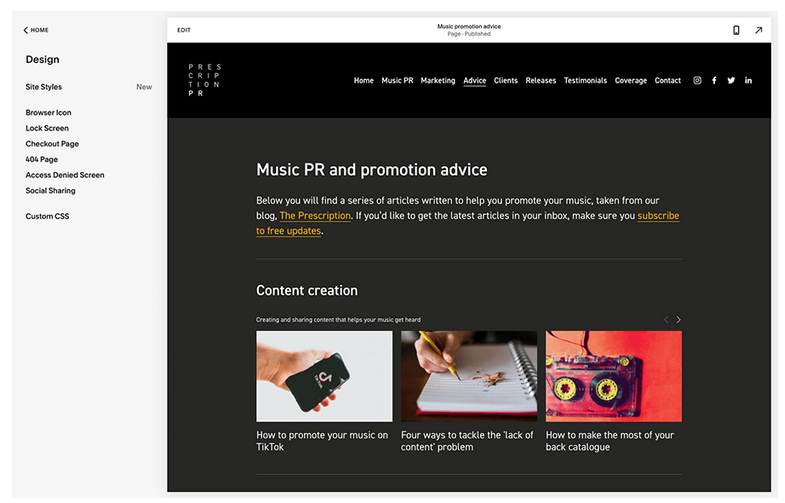Open the Instagram social icon
The width and height of the screenshot is (785, 503).
[x=697, y=81]
